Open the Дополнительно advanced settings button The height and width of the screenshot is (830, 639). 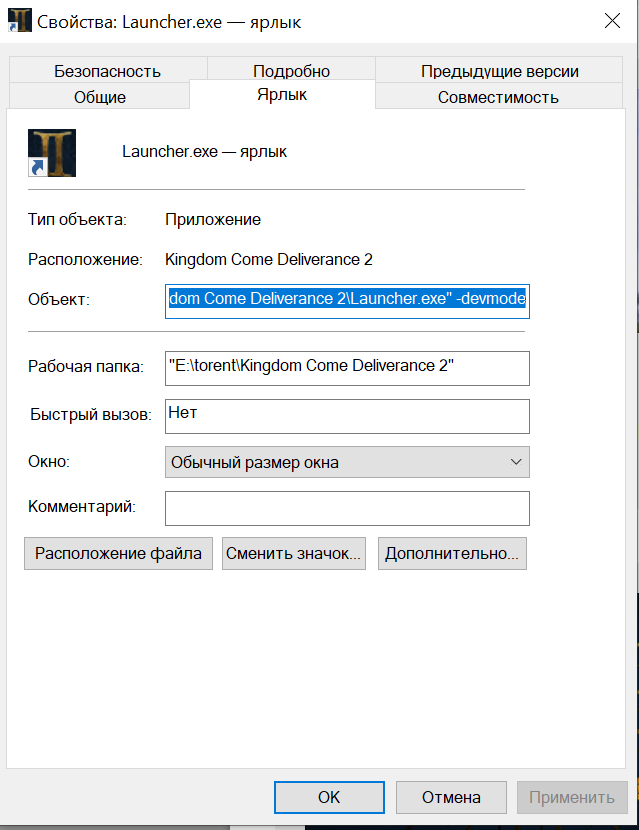(x=452, y=554)
